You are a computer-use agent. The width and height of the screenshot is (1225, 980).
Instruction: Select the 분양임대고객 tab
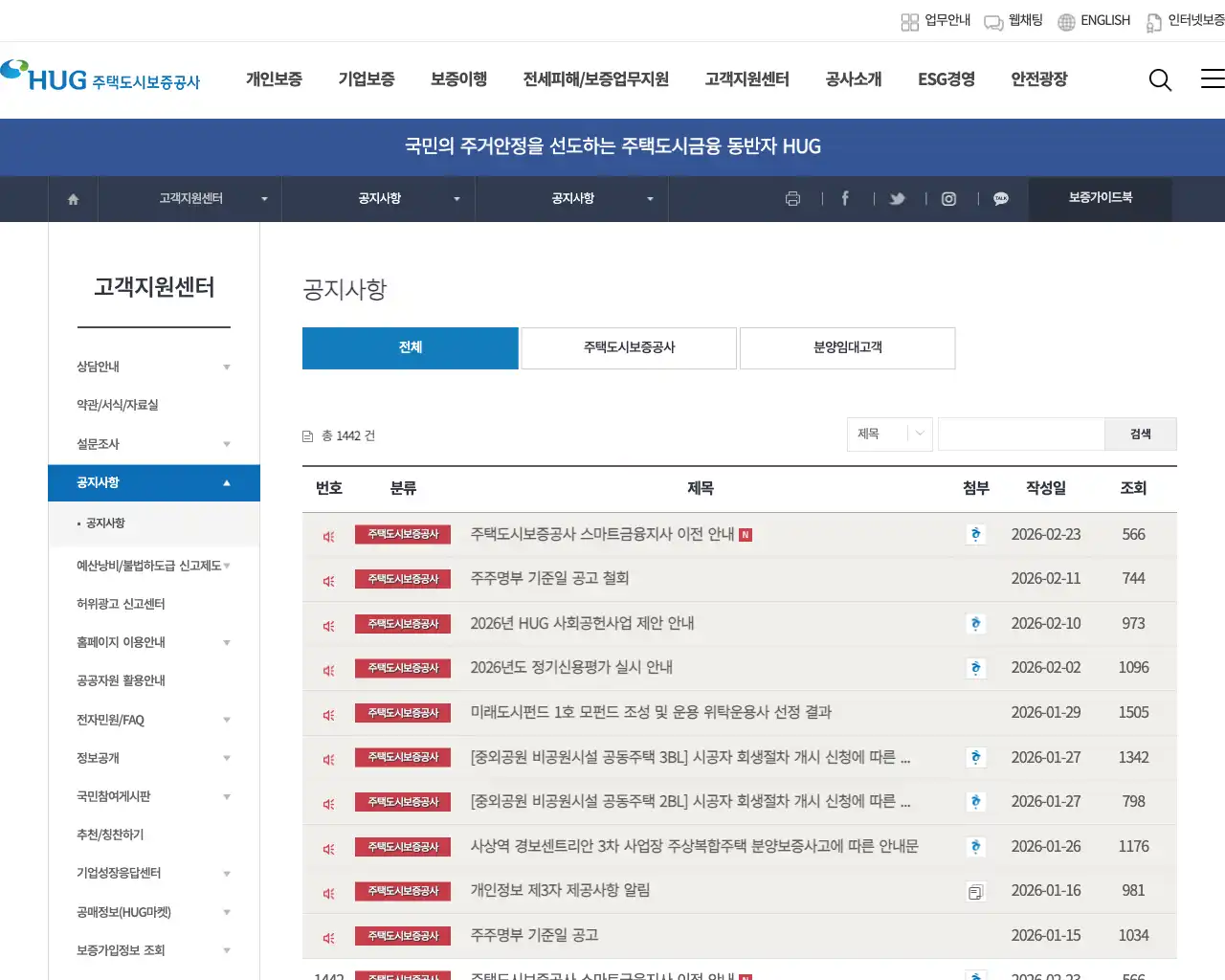click(x=846, y=348)
